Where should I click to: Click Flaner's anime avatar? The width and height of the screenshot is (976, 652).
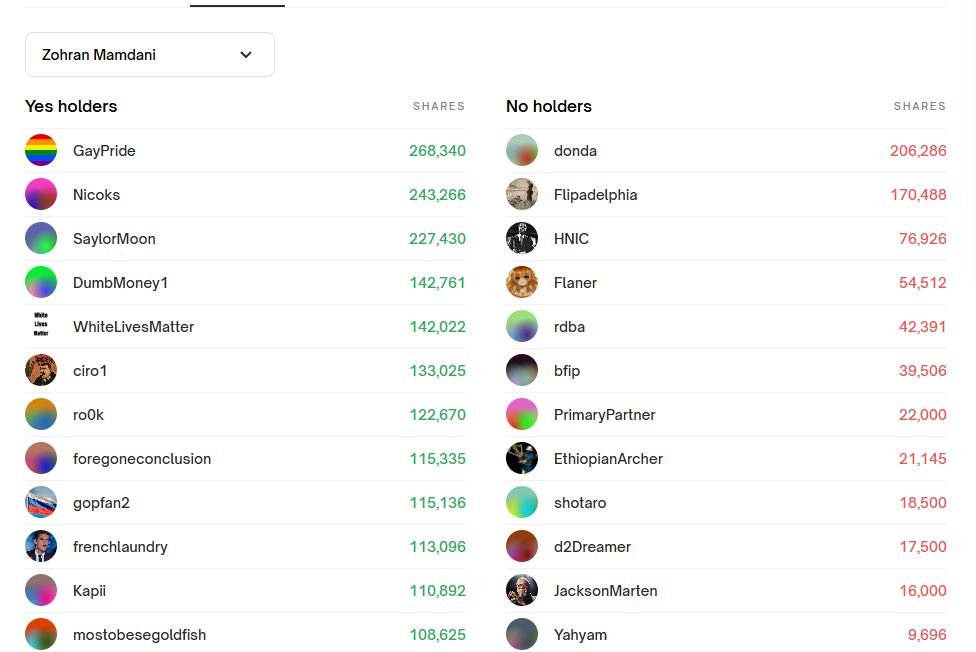pyautogui.click(x=522, y=283)
